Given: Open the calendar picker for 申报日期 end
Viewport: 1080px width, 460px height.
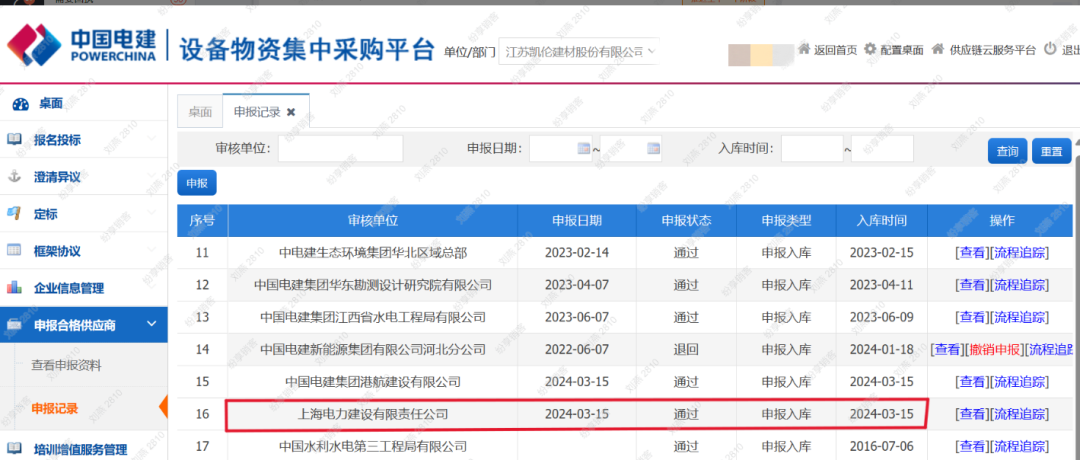Looking at the screenshot, I should pos(654,148).
